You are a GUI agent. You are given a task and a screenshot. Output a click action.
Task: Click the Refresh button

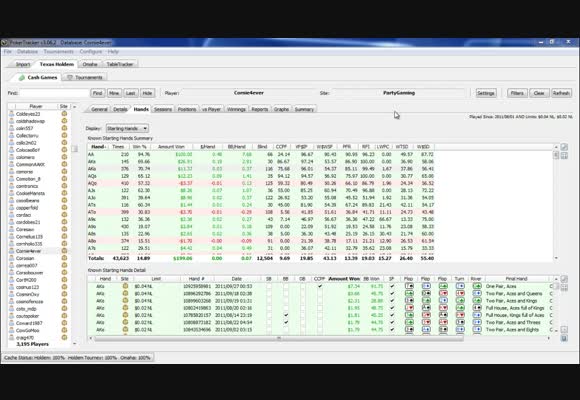tap(561, 93)
